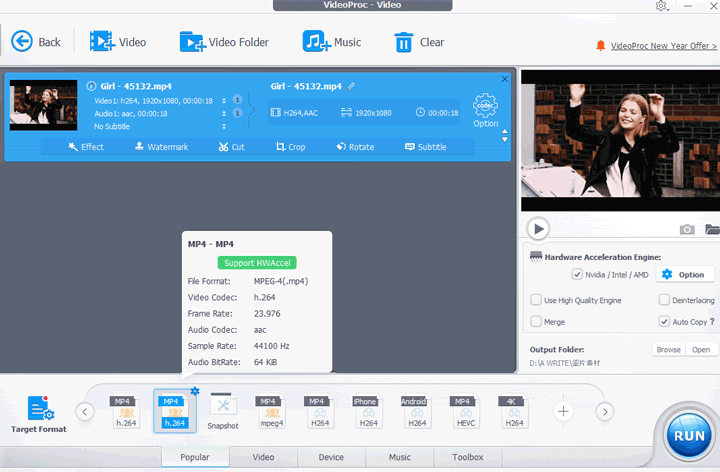
Task: Rename output file with pencil icon
Action: pyautogui.click(x=351, y=86)
